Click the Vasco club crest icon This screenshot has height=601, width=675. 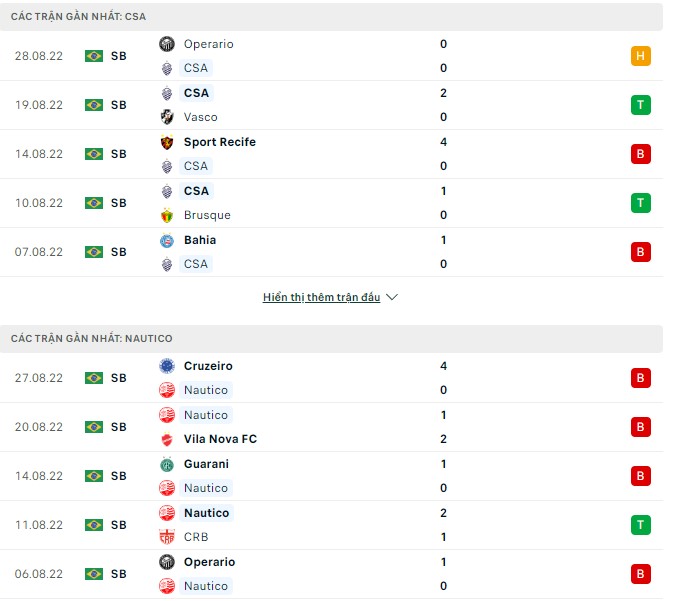click(x=167, y=117)
